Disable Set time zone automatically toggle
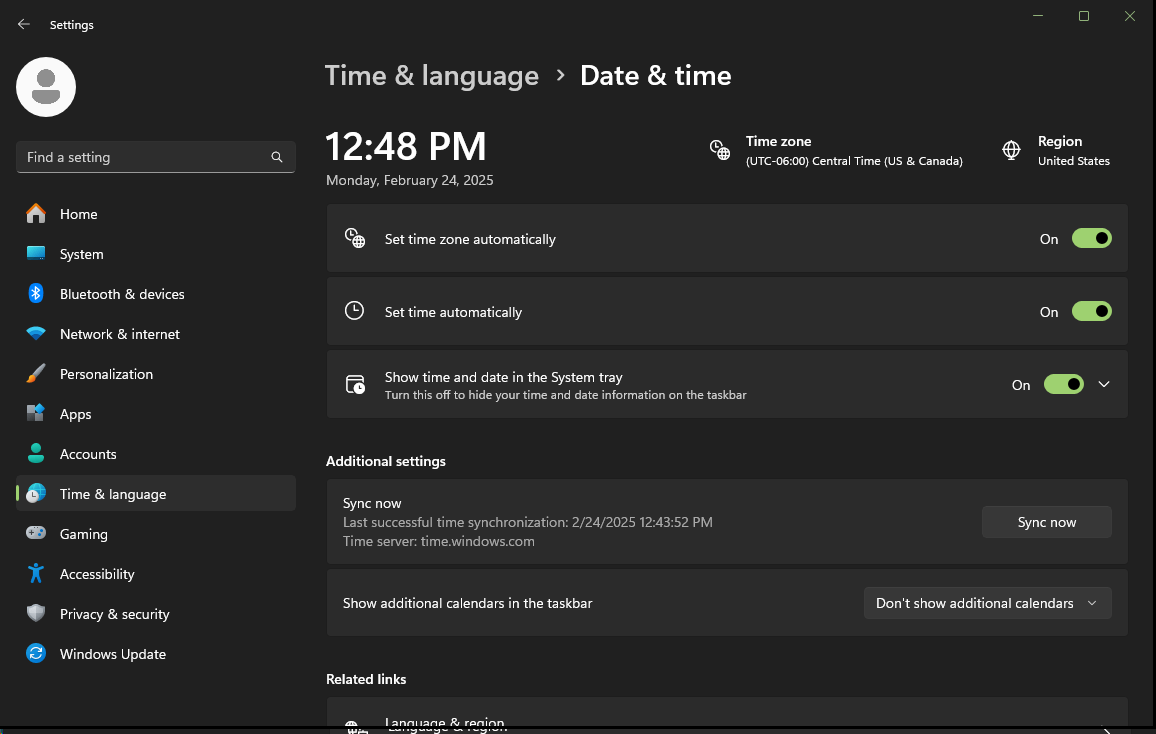The width and height of the screenshot is (1156, 734). [x=1091, y=239]
